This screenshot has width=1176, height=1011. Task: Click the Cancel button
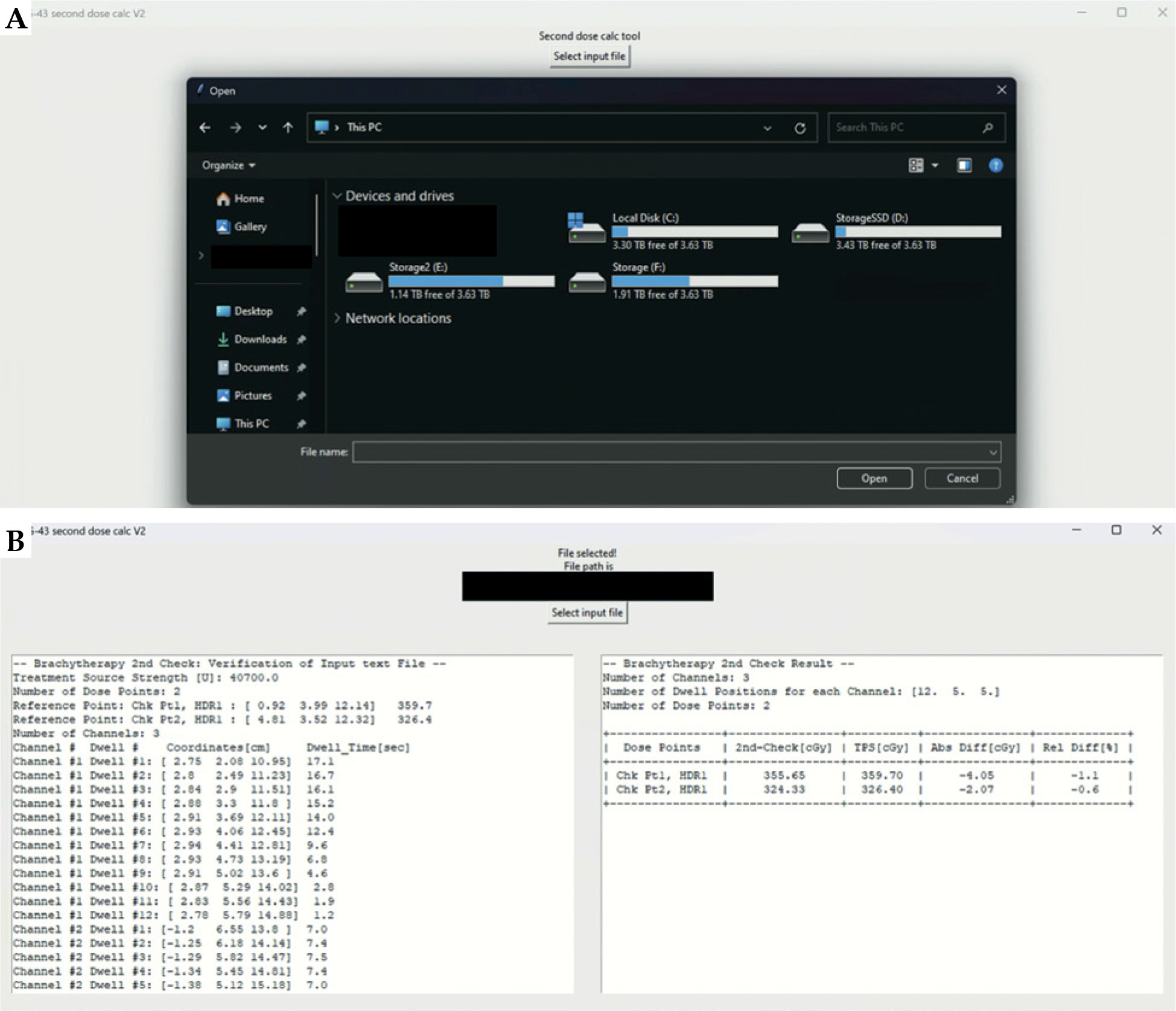click(x=962, y=478)
